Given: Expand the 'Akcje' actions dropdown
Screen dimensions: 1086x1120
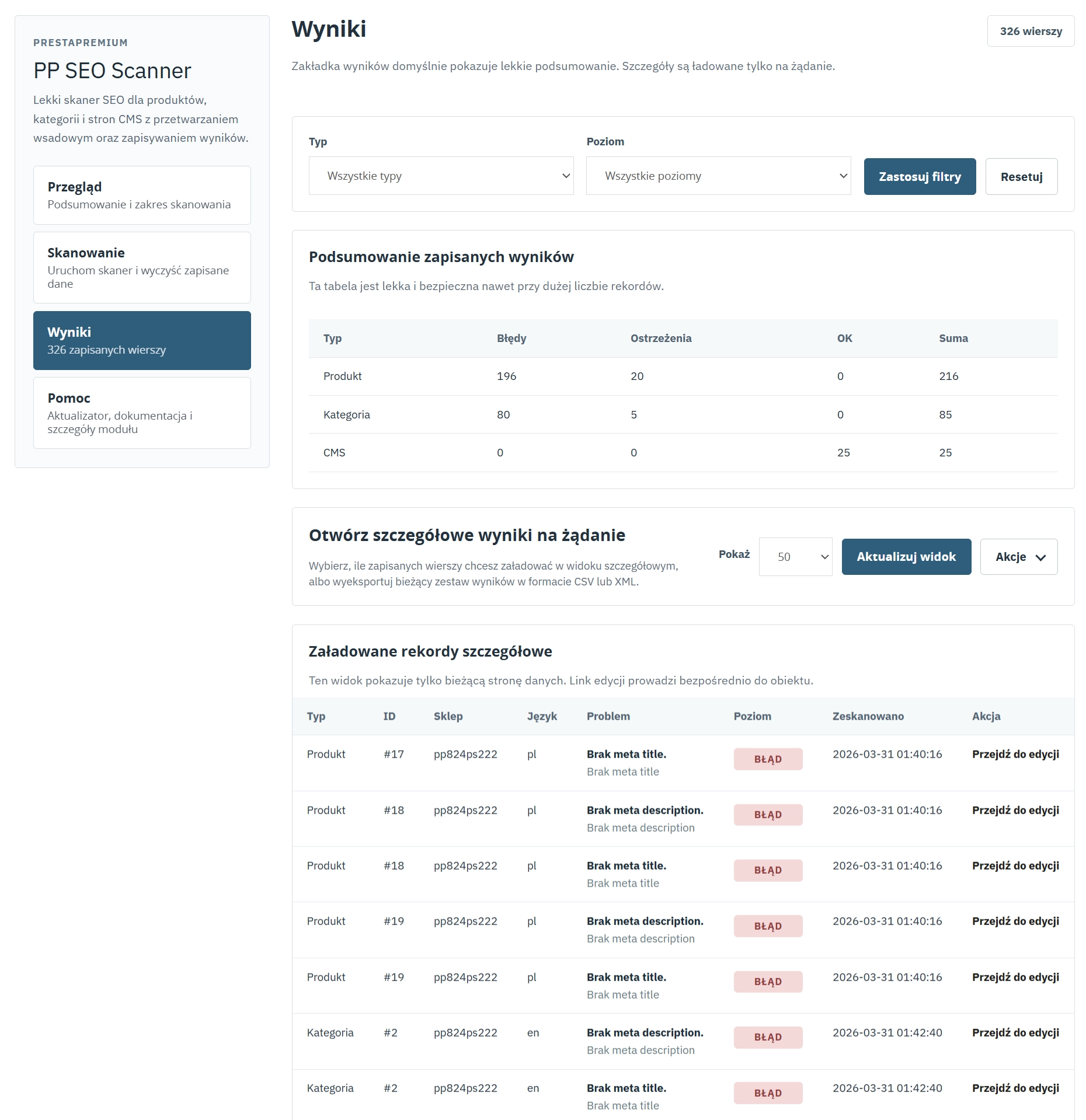Looking at the screenshot, I should pyautogui.click(x=1018, y=557).
